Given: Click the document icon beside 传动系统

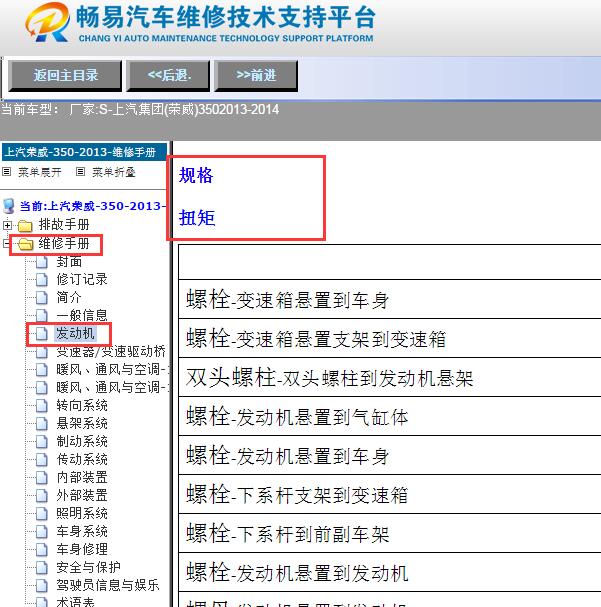Looking at the screenshot, I should point(41,460).
